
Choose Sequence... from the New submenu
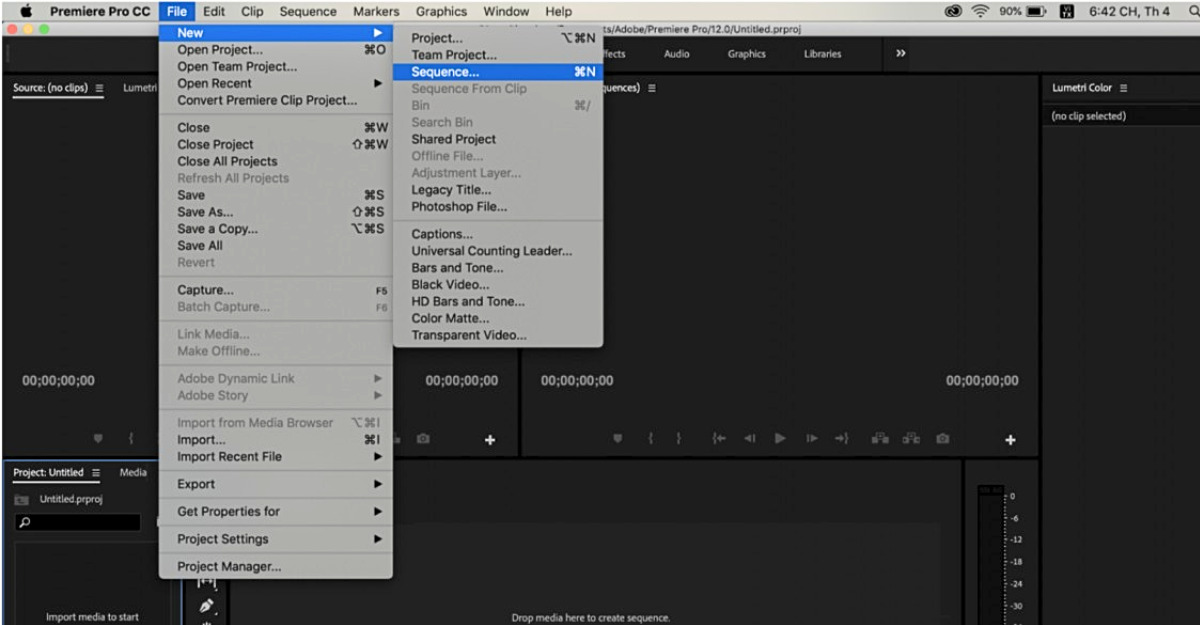(x=498, y=72)
